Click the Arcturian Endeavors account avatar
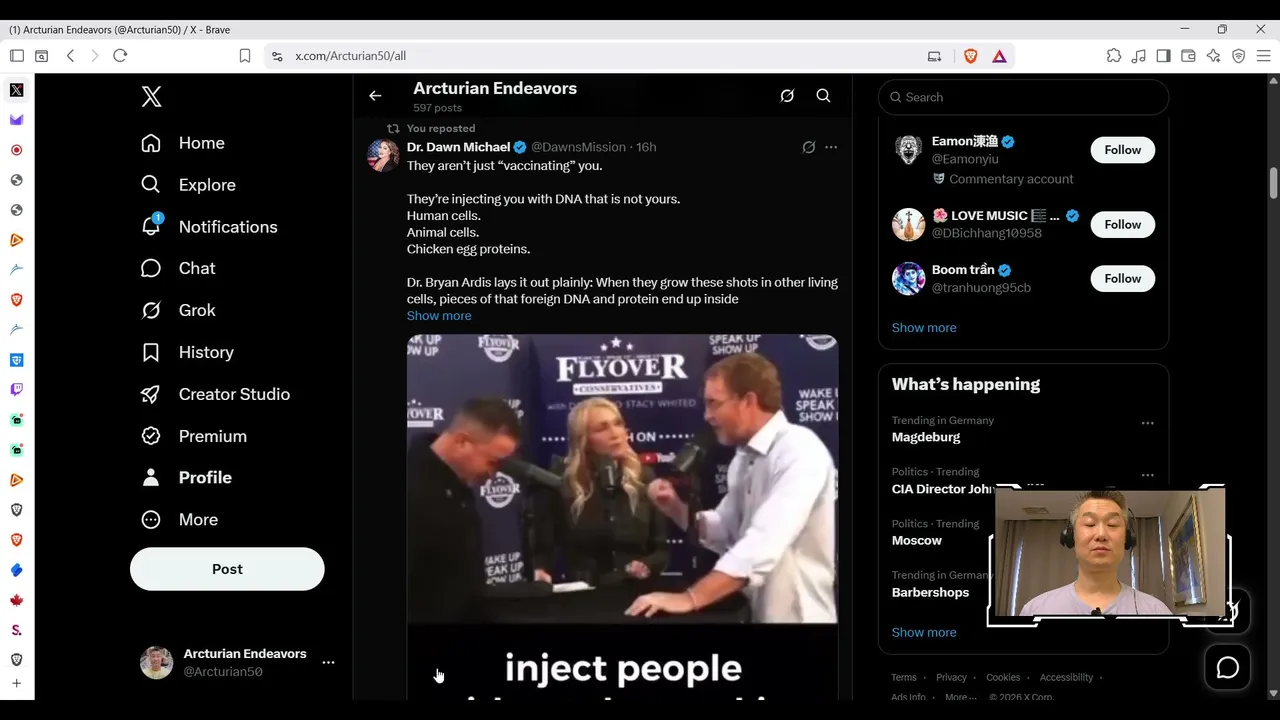Image resolution: width=1280 pixels, height=720 pixels. click(x=156, y=662)
